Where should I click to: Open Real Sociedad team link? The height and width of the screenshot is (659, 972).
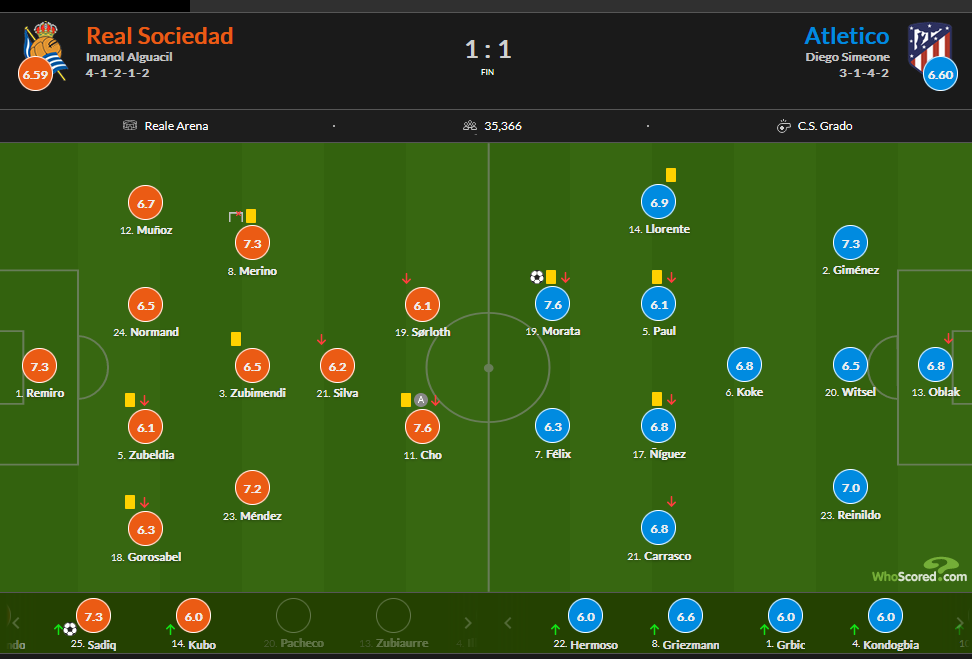160,36
